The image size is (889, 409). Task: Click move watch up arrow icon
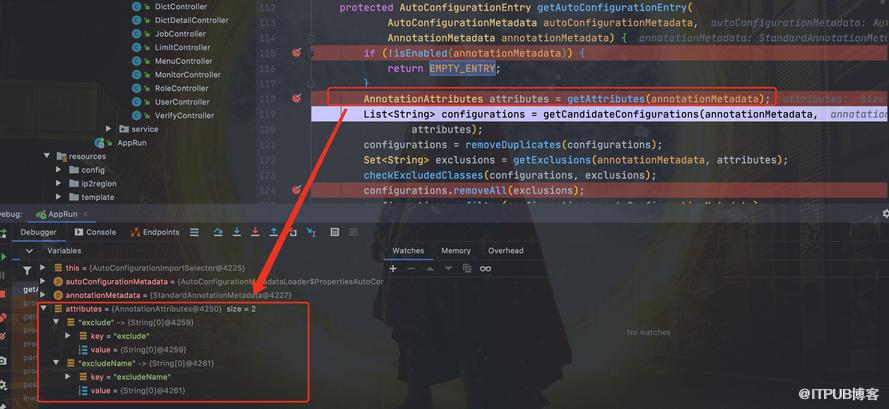430,268
